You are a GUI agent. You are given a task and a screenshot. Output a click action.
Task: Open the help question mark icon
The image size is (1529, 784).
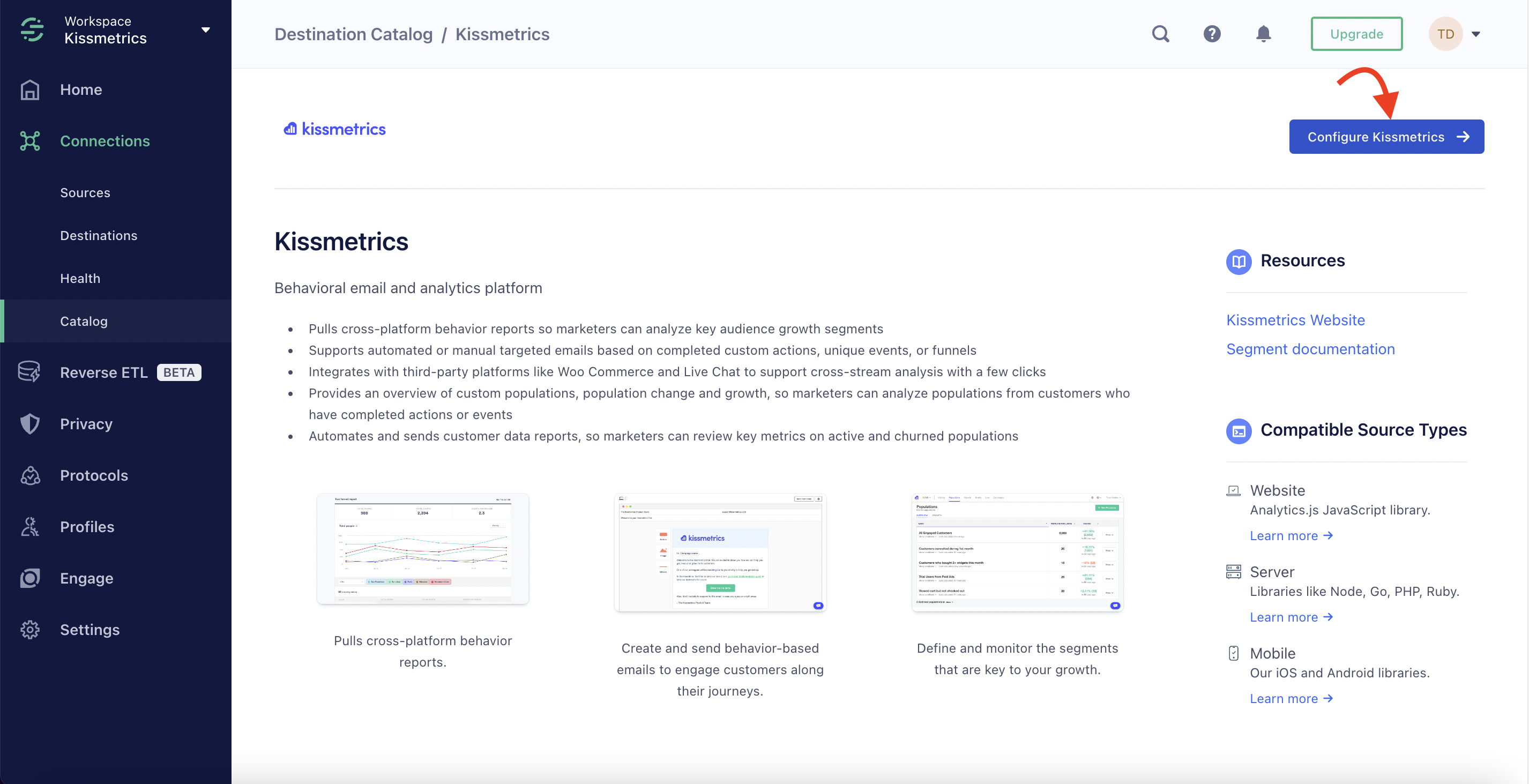(1211, 34)
